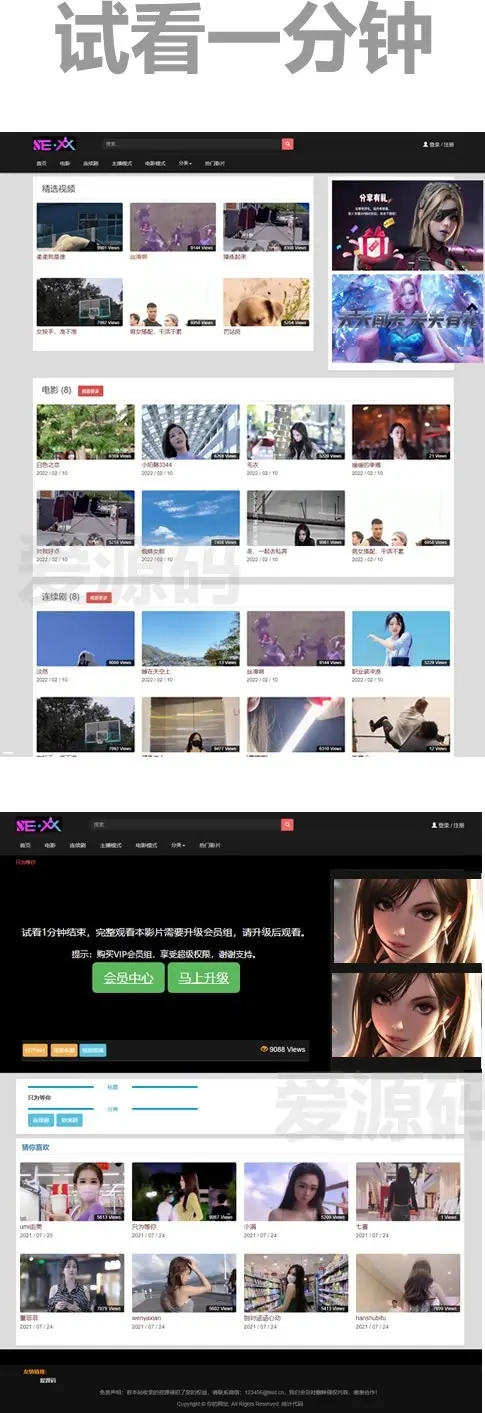This screenshot has width=485, height=1413.
Task: Open the 只为等你 thumbnail with 9087 Views
Action: coord(184,1192)
